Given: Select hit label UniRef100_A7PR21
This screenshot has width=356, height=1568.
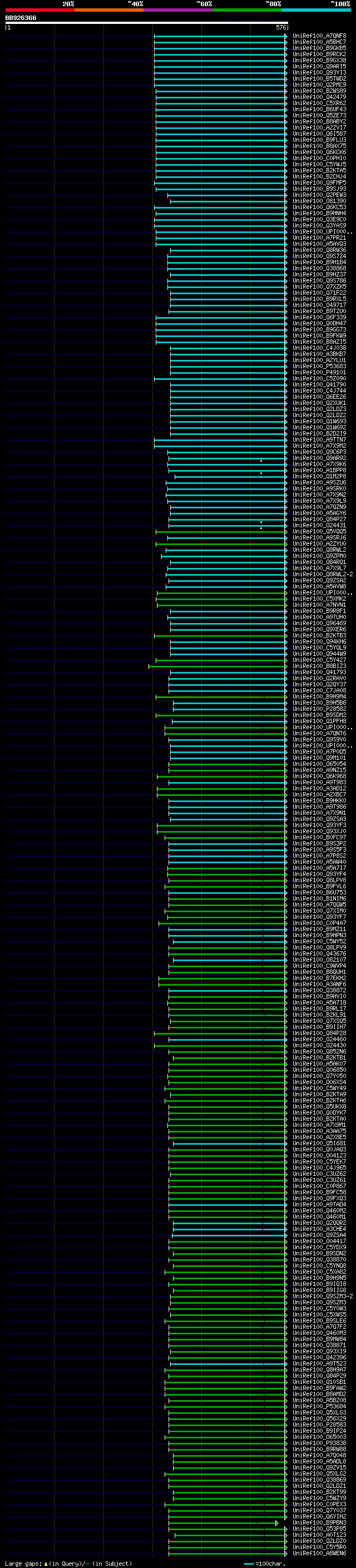Looking at the screenshot, I should [x=319, y=238].
